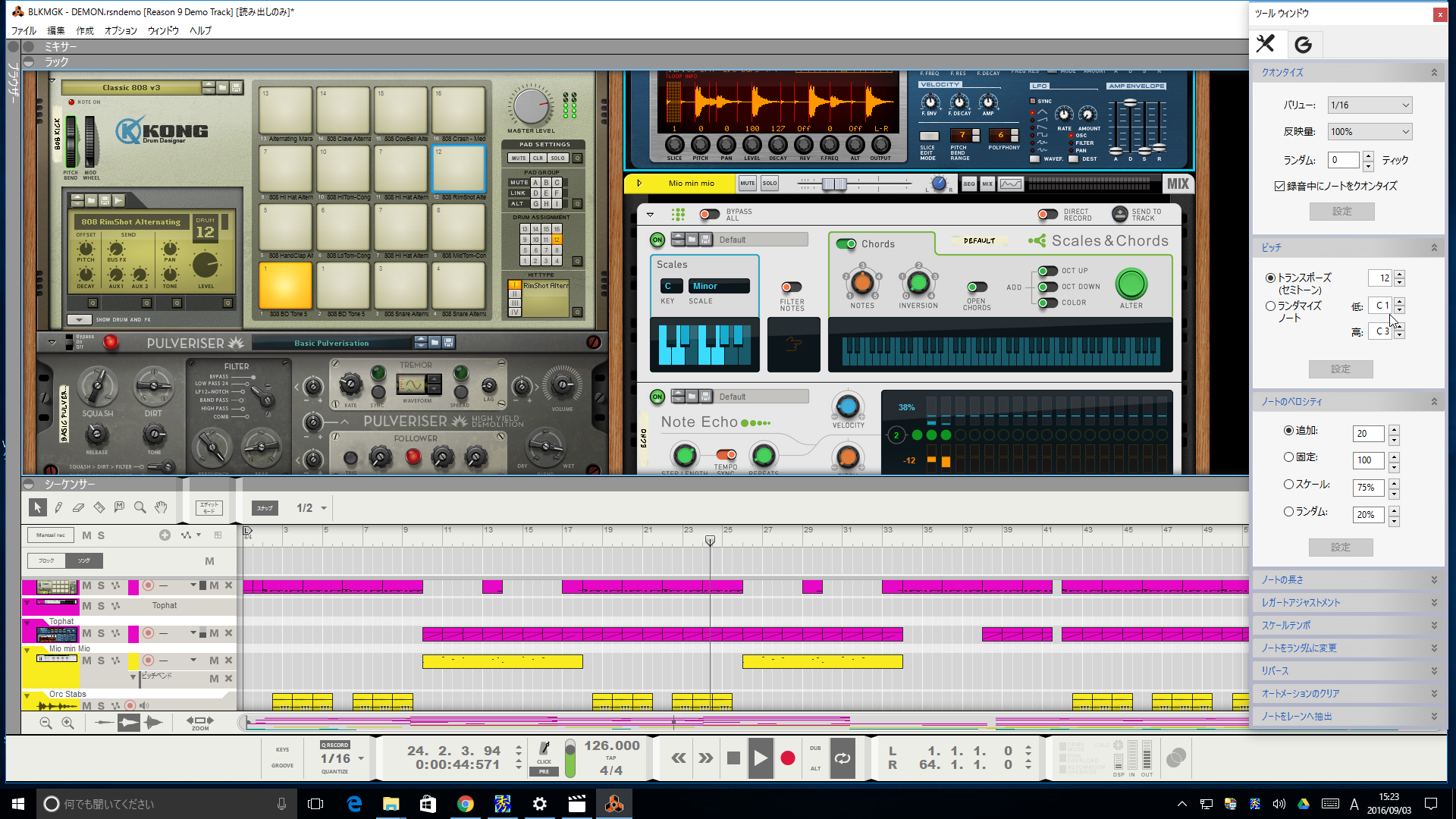Select the Razor tool in sequencer
The height and width of the screenshot is (819, 1456).
99,507
